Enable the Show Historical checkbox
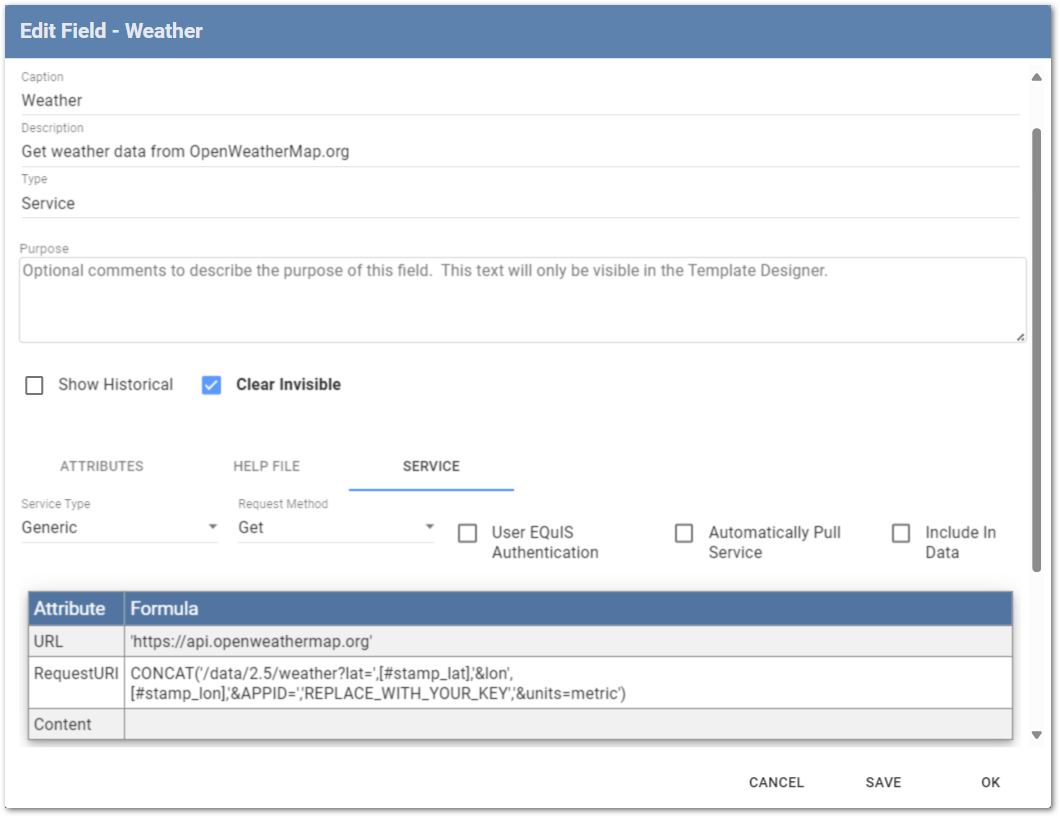The image size is (1060, 817). click(x=34, y=384)
